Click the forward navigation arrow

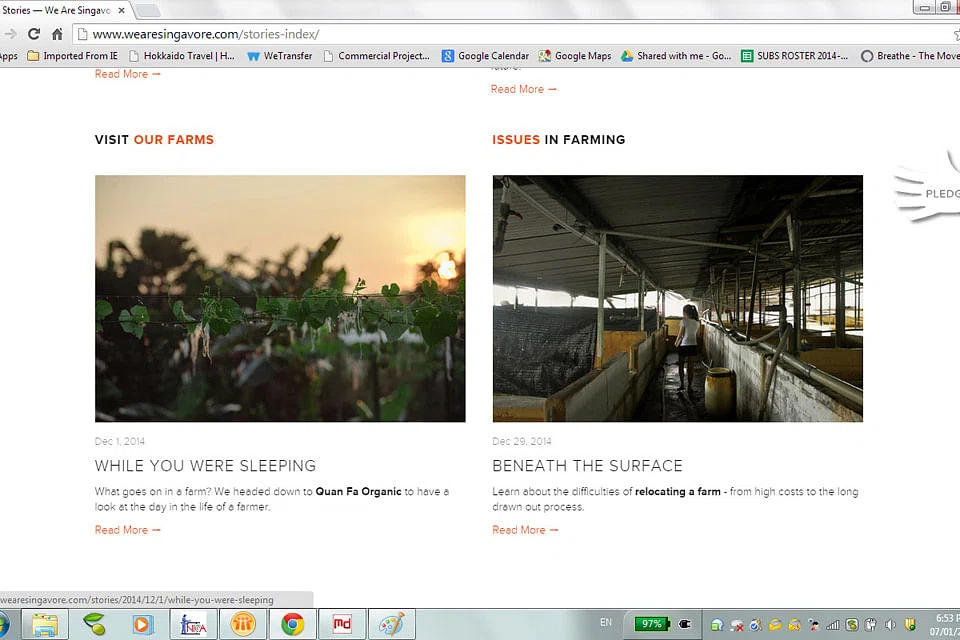(11, 34)
